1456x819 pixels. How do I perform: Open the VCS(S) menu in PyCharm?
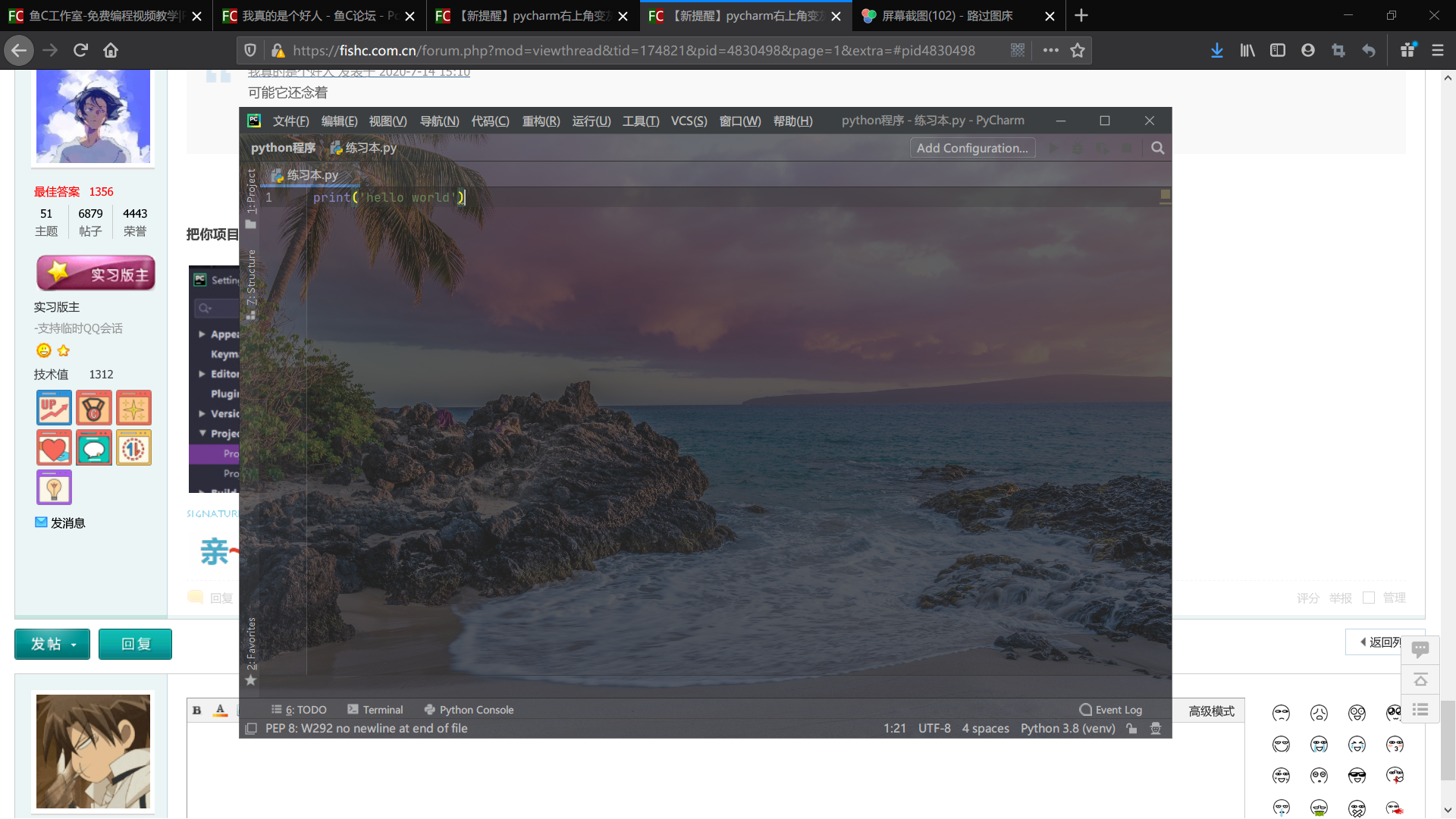(x=689, y=121)
